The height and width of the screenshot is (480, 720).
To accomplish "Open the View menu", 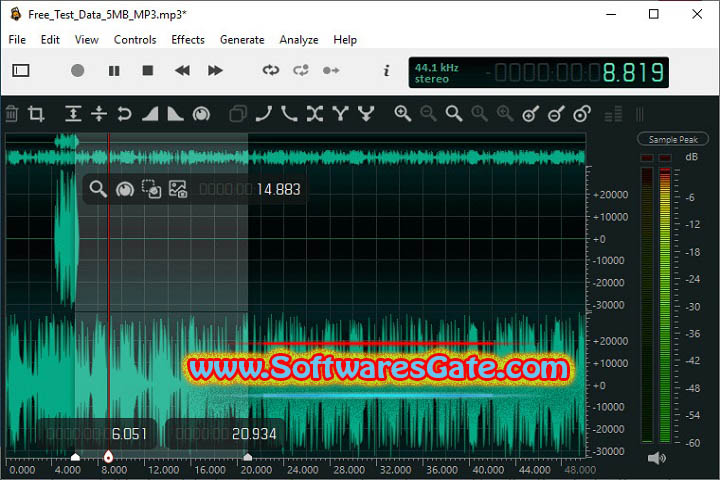I will pyautogui.click(x=86, y=40).
